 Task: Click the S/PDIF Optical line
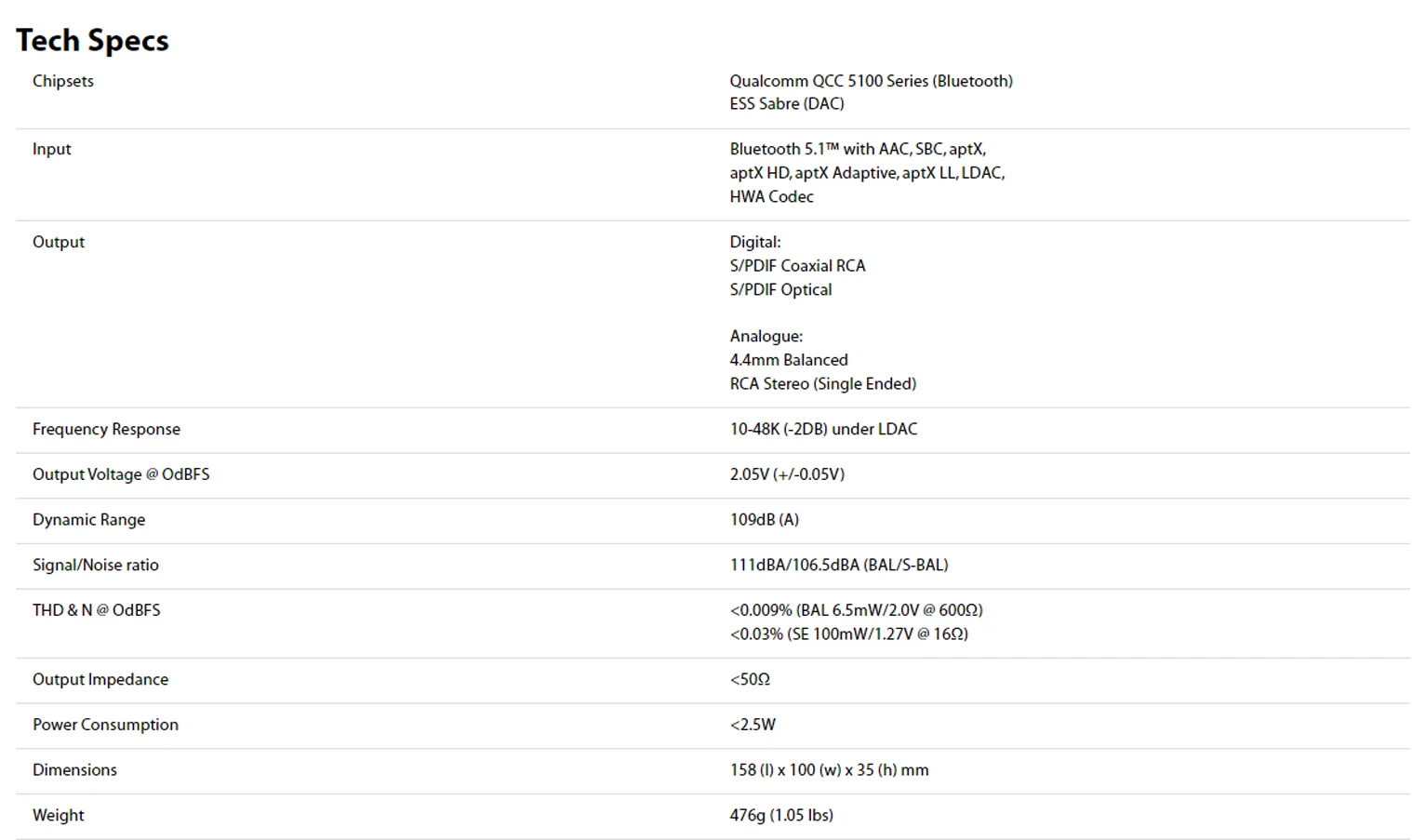coord(780,289)
